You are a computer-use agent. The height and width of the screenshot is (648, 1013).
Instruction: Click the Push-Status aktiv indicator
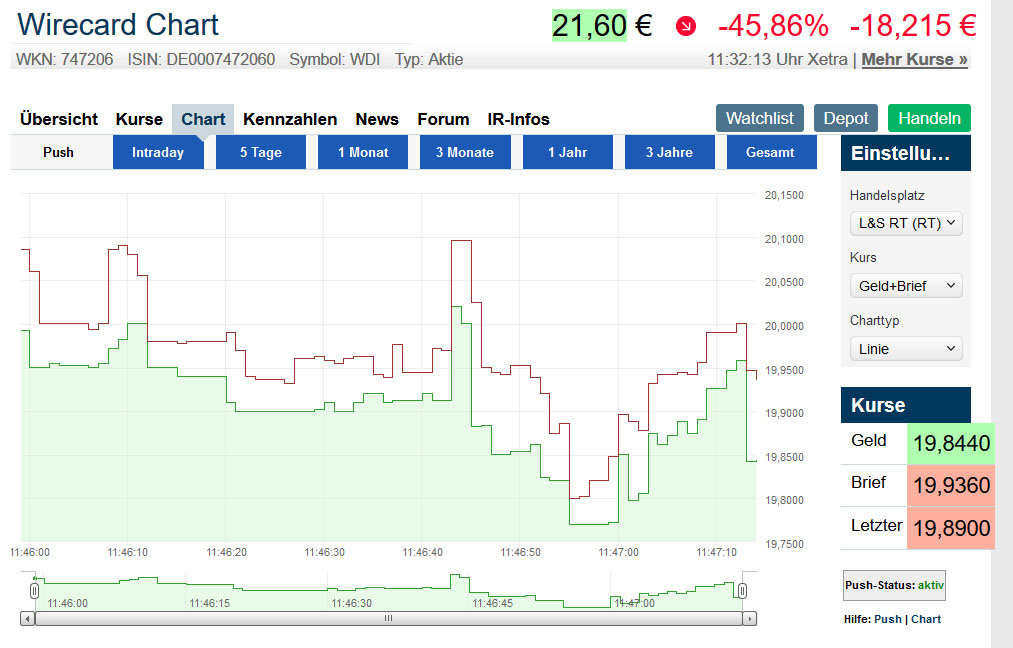point(894,585)
